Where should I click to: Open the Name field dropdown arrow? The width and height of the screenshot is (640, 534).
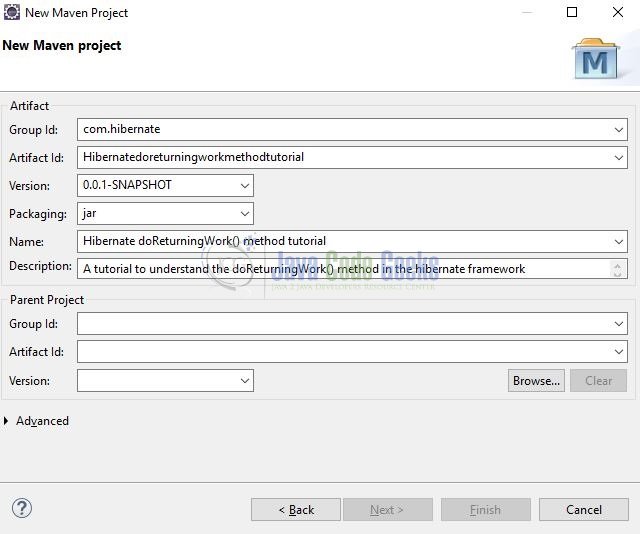(618, 242)
